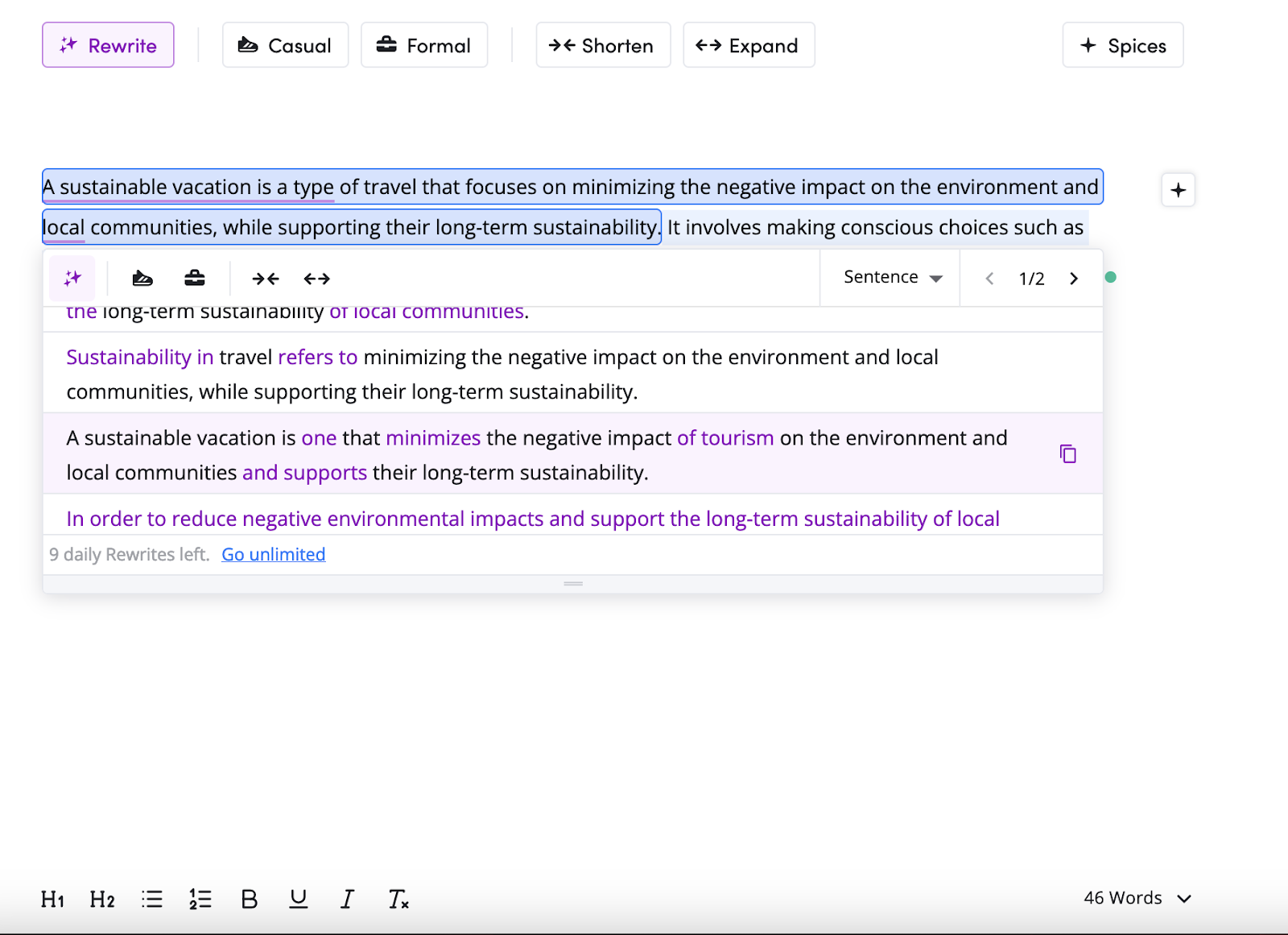Clear text formatting

point(398,899)
